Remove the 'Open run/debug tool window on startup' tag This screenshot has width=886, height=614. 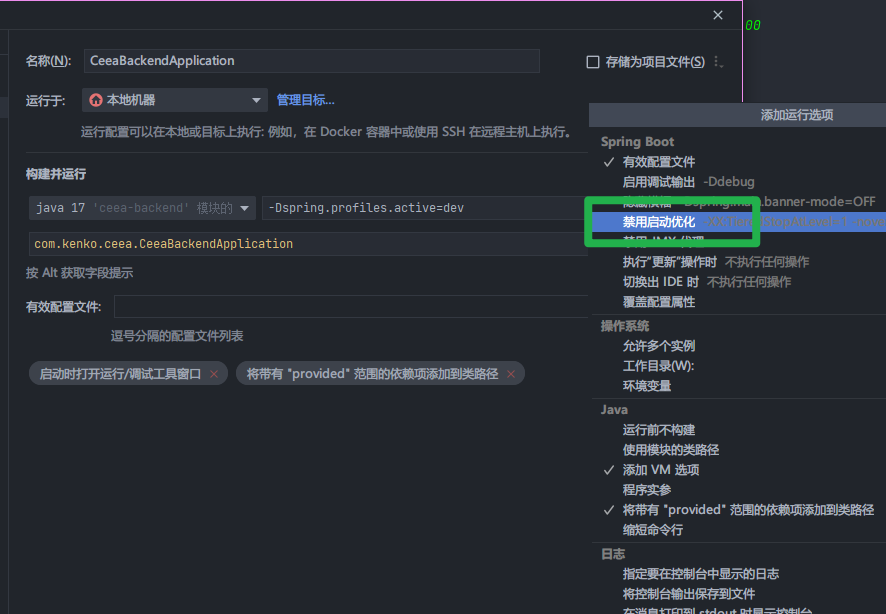coord(213,374)
